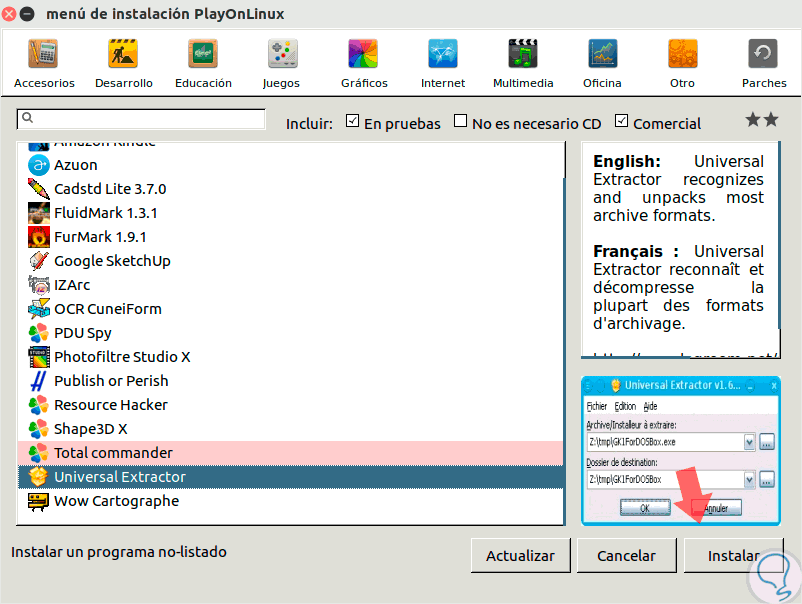Click the Cancelar button
This screenshot has height=604, width=802.
point(627,555)
